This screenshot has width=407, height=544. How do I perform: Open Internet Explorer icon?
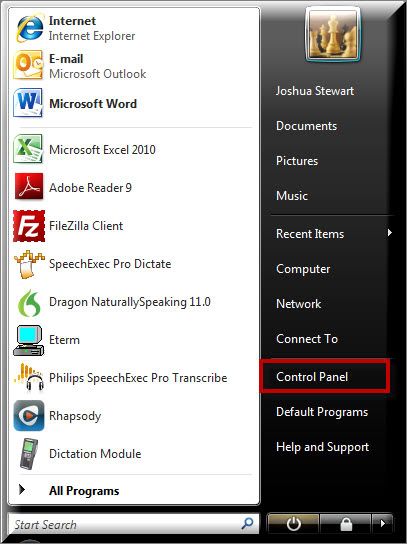(x=29, y=28)
